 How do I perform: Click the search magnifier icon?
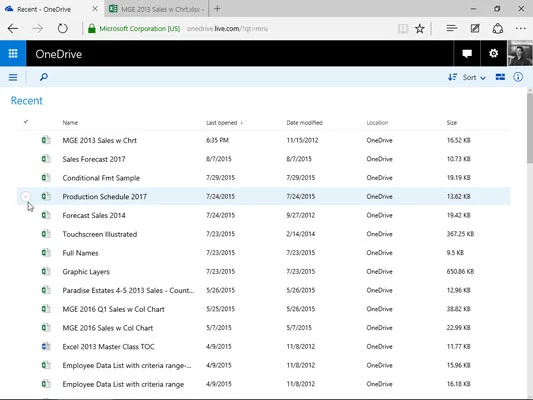[44, 77]
